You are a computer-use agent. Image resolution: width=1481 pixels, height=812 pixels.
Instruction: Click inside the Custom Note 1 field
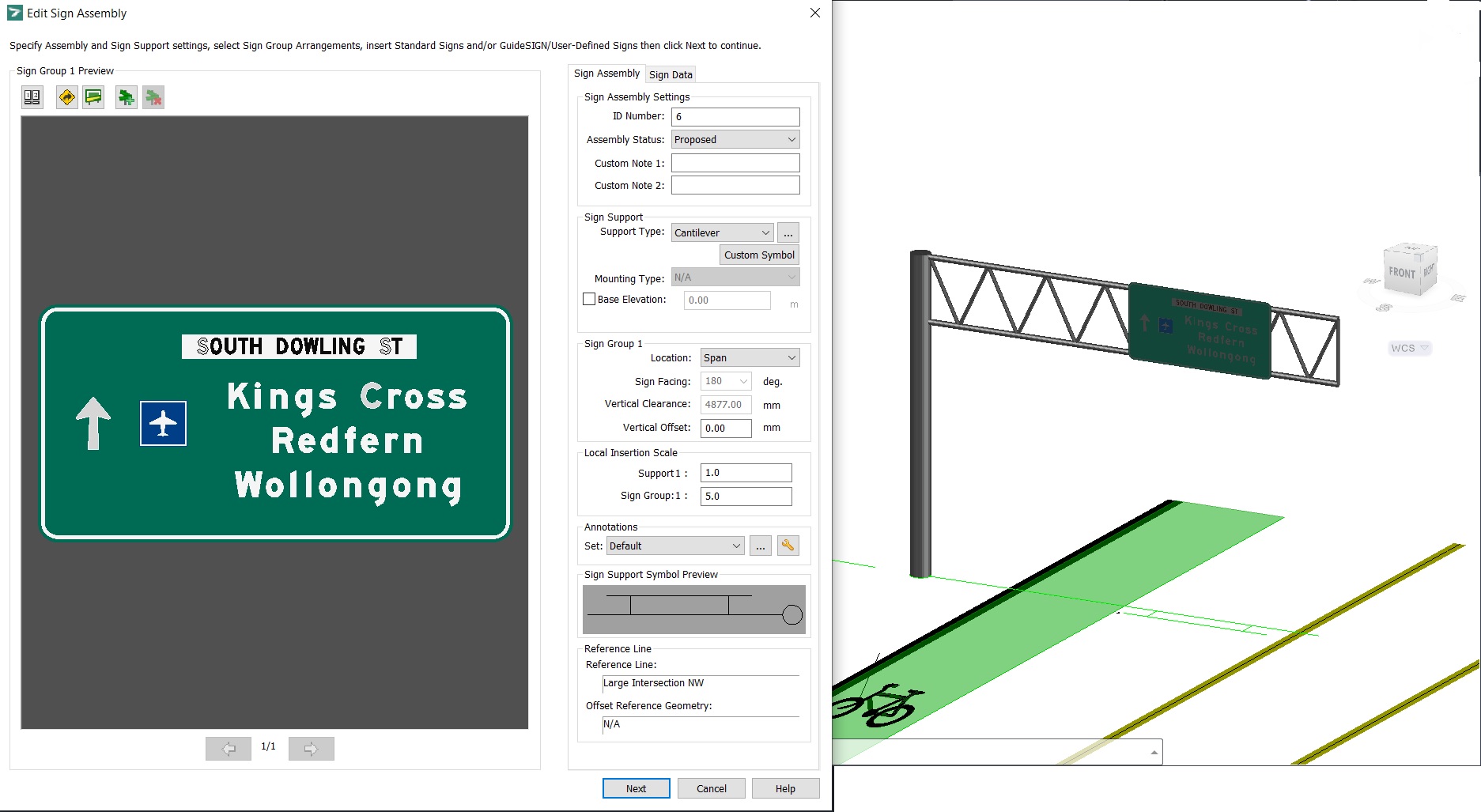(x=735, y=162)
